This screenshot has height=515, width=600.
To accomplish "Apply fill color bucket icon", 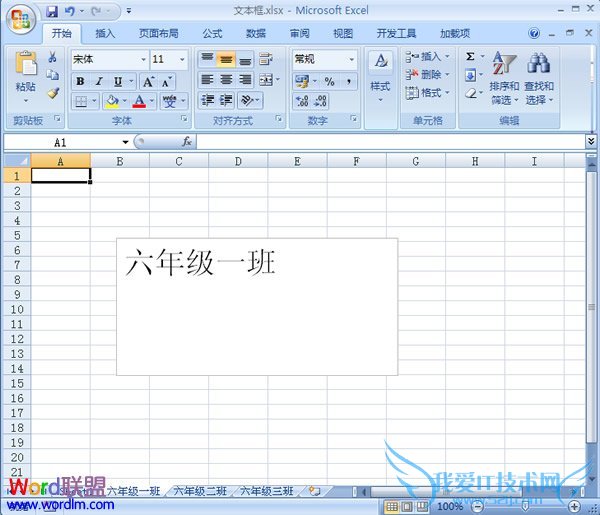I will point(112,101).
